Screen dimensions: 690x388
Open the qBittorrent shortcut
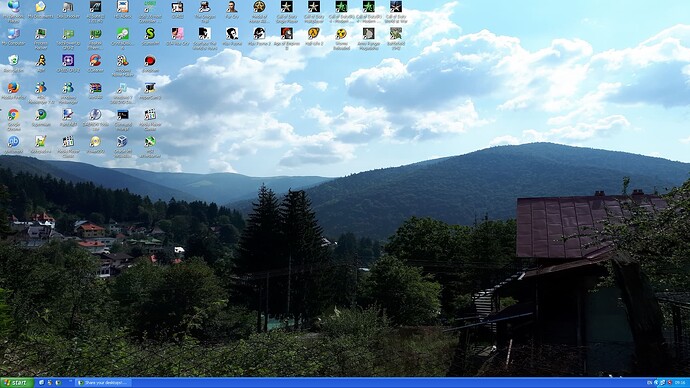pyautogui.click(x=13, y=141)
